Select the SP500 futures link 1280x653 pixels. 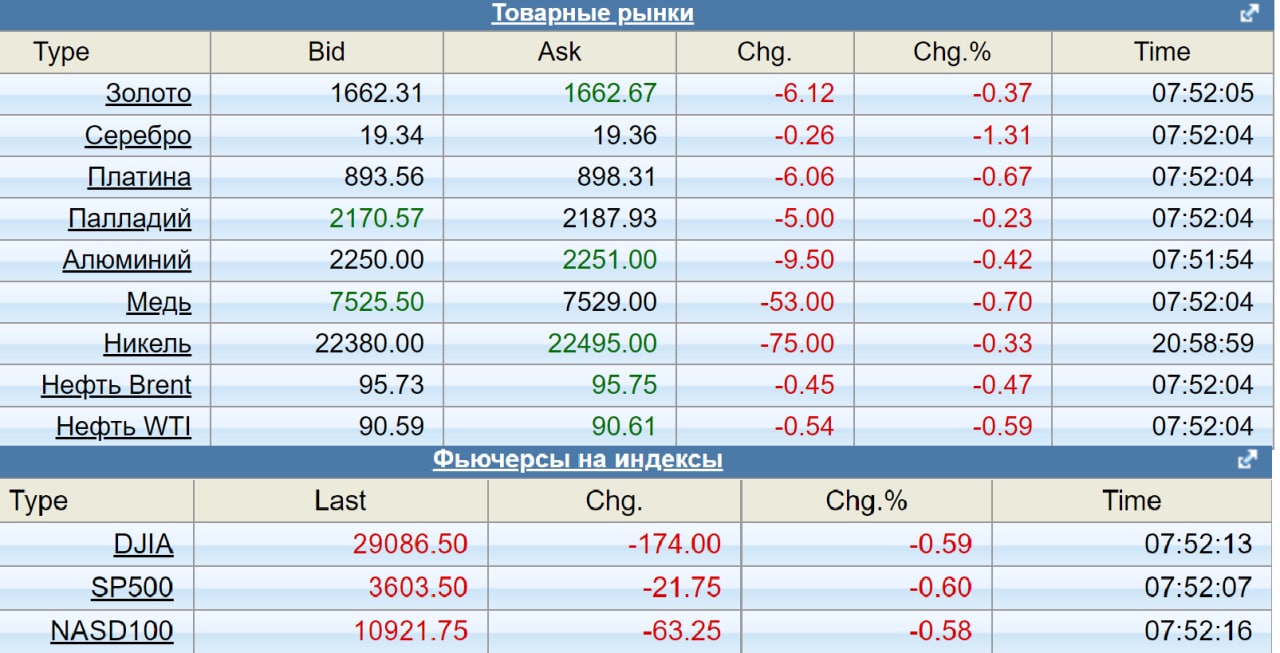(x=132, y=588)
